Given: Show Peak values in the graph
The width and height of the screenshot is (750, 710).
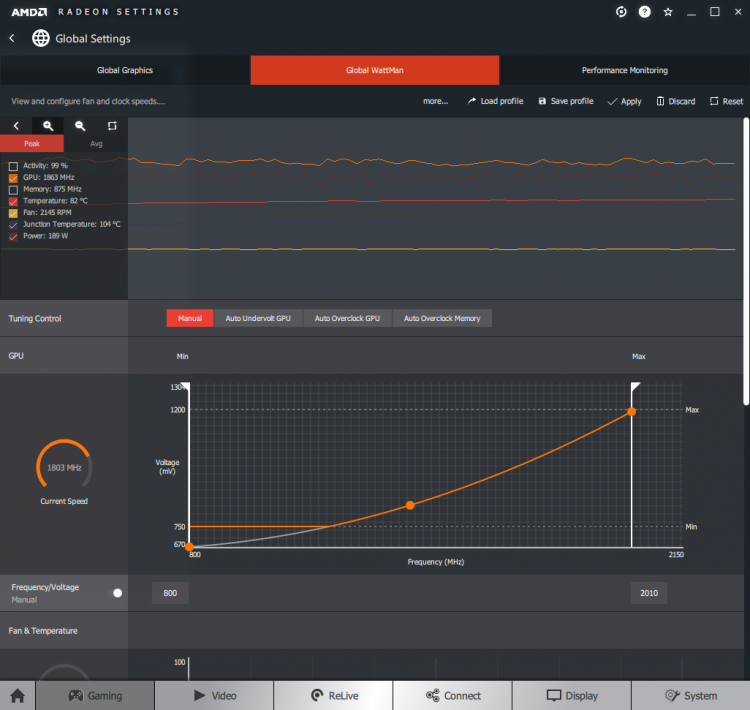Looking at the screenshot, I should (32, 144).
